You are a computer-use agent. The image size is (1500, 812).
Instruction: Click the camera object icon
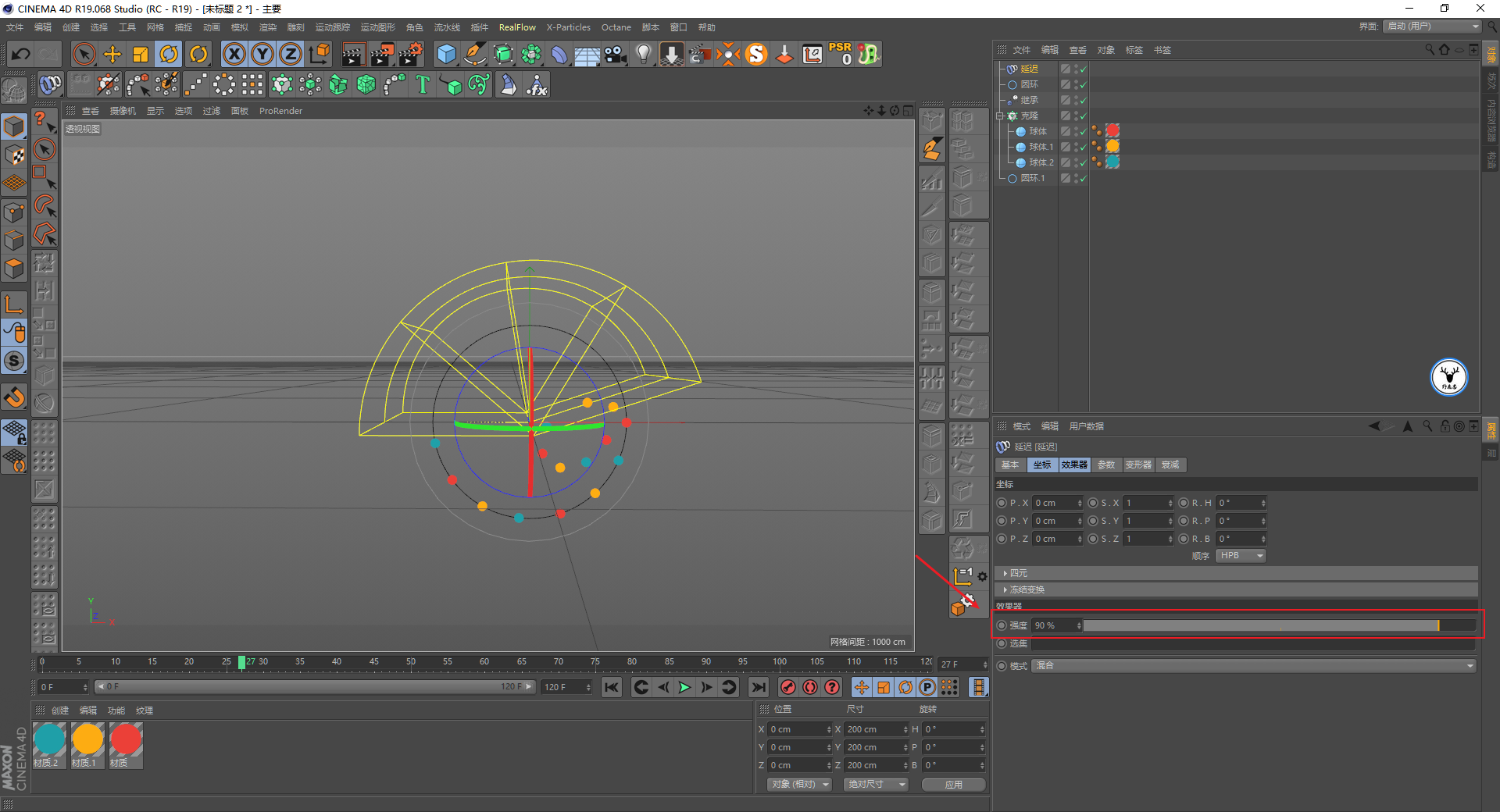pos(616,54)
